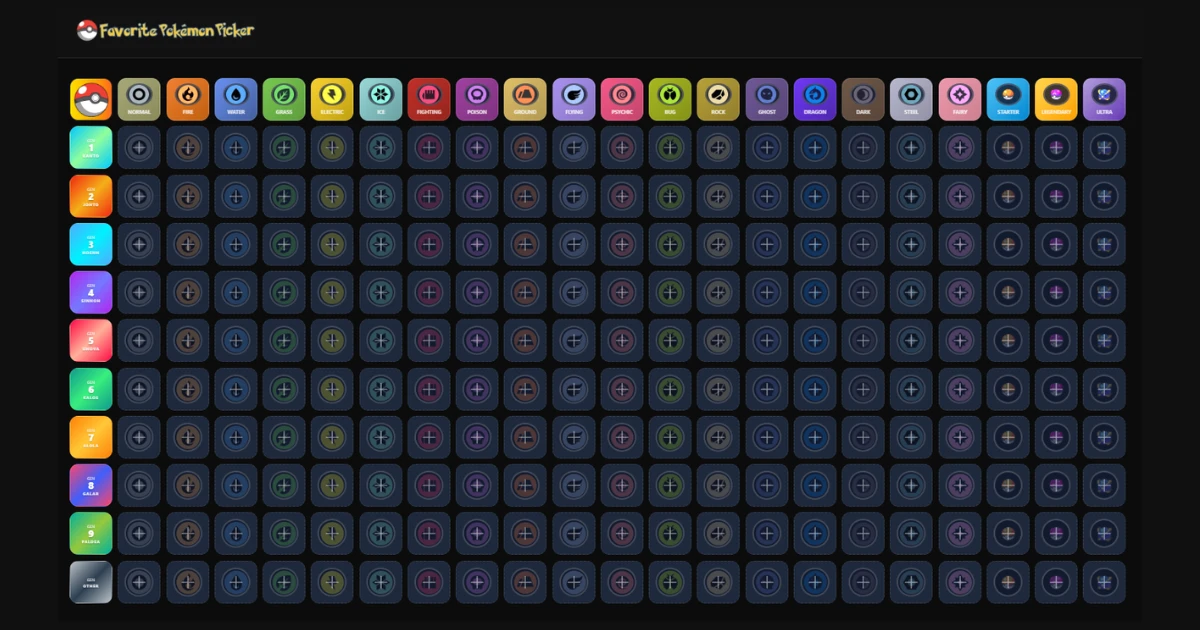1200x630 pixels.
Task: Select the Gen 4 Sinnoh row tile
Action: (x=91, y=292)
